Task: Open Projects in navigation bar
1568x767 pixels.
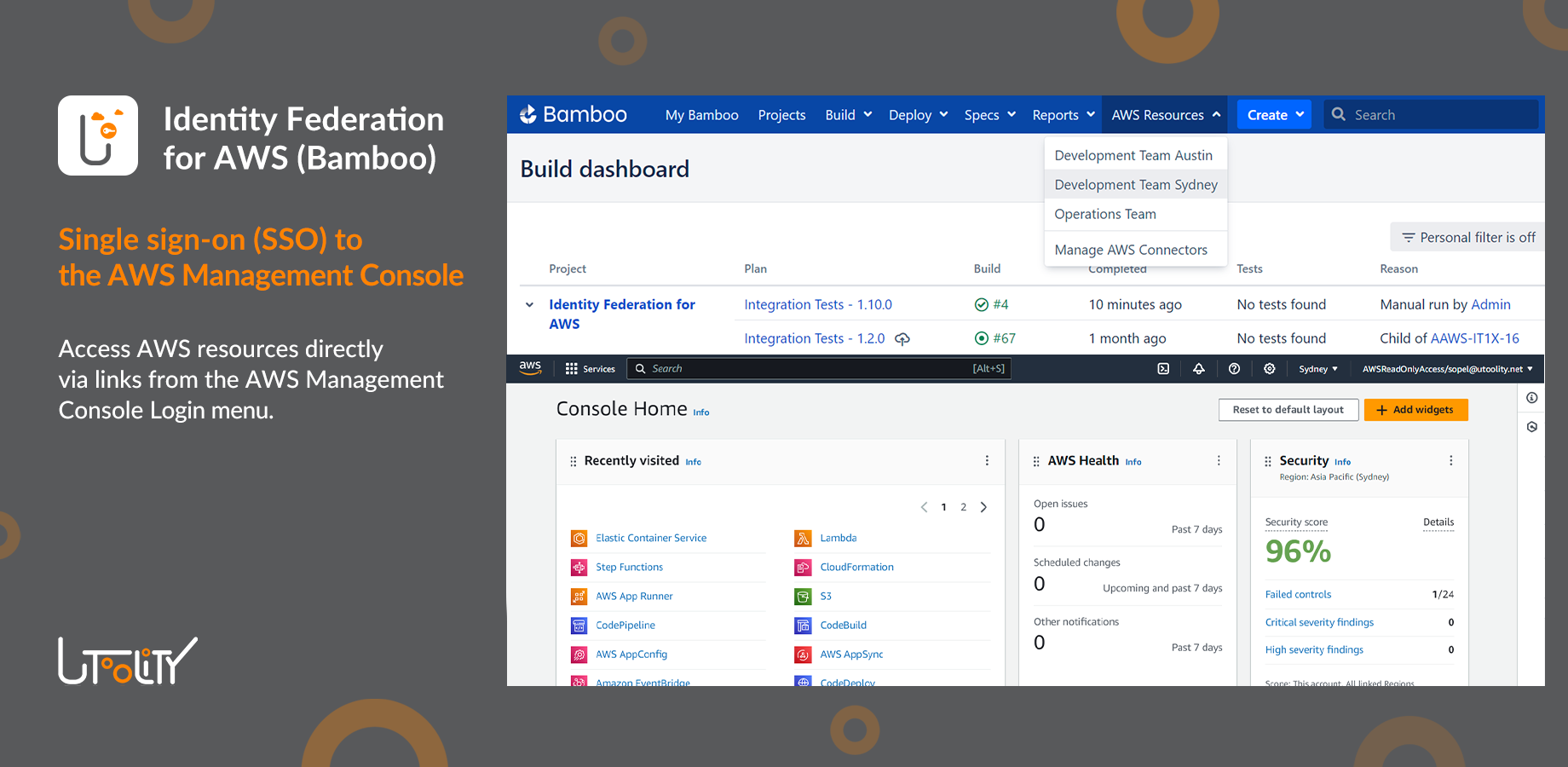Action: click(781, 115)
